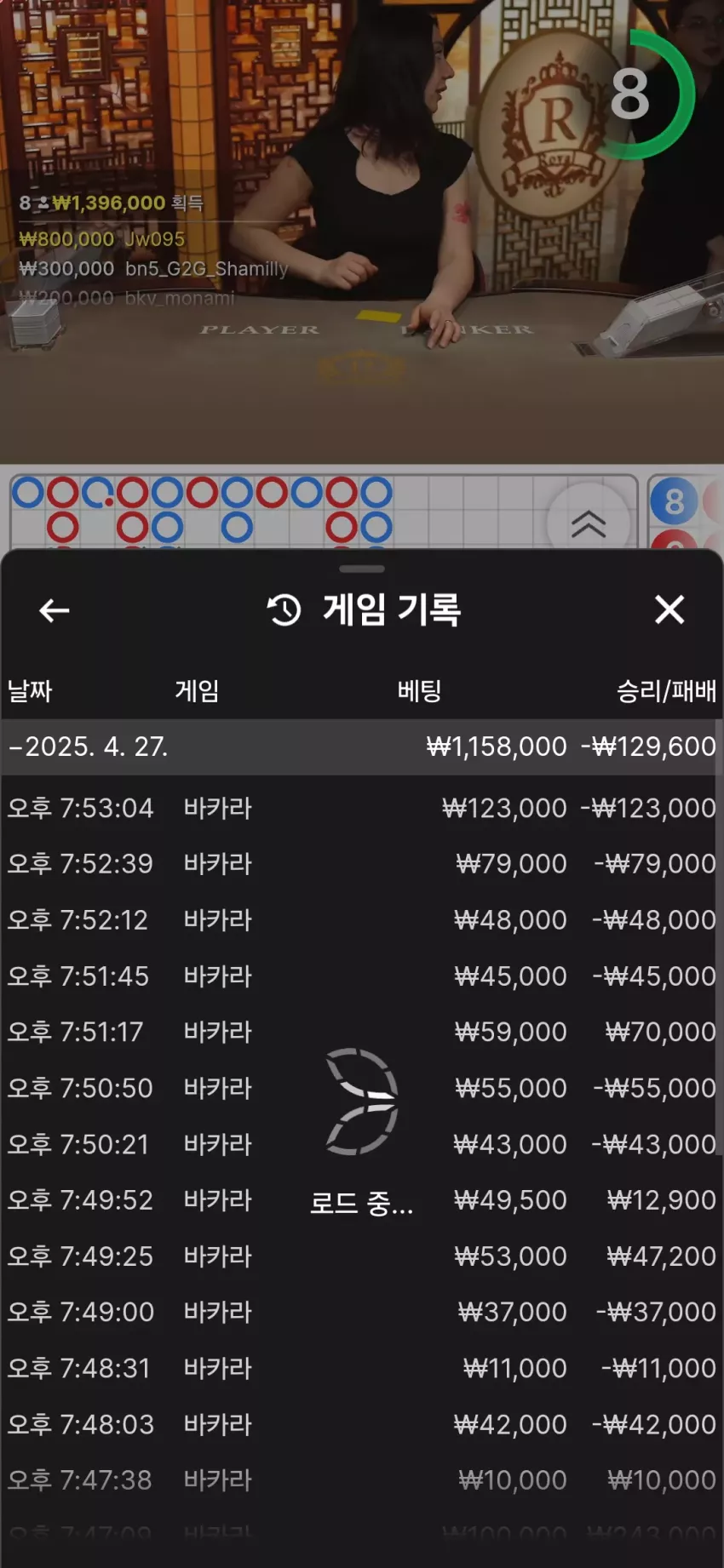Tap winner ₩300,000 bn5_G2G_Shamilly entry
The image size is (724, 1568).
[154, 269]
